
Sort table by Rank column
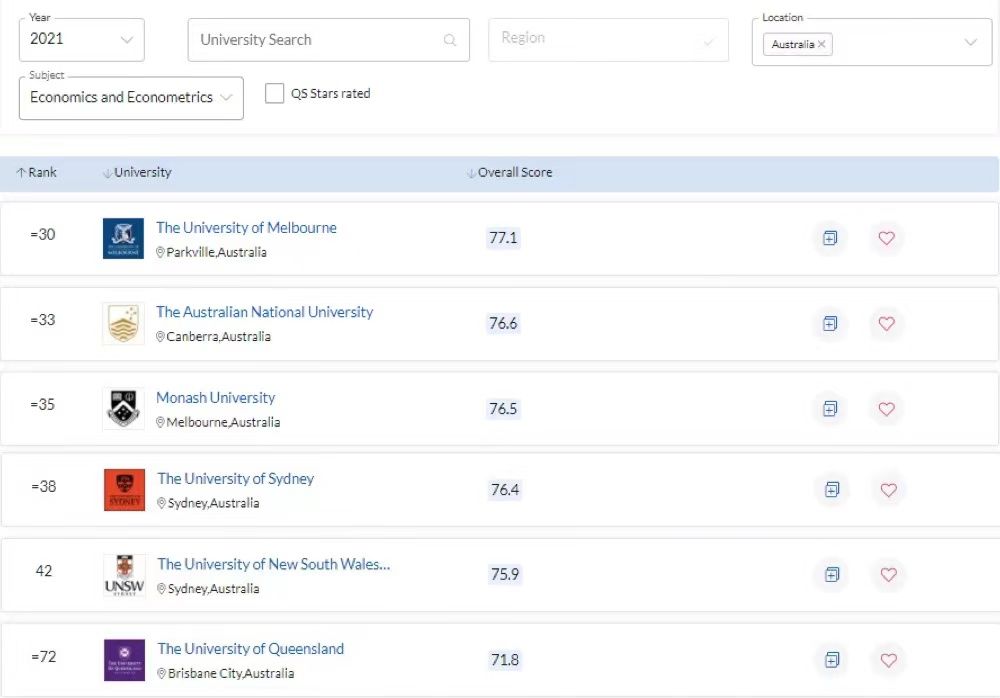click(37, 172)
